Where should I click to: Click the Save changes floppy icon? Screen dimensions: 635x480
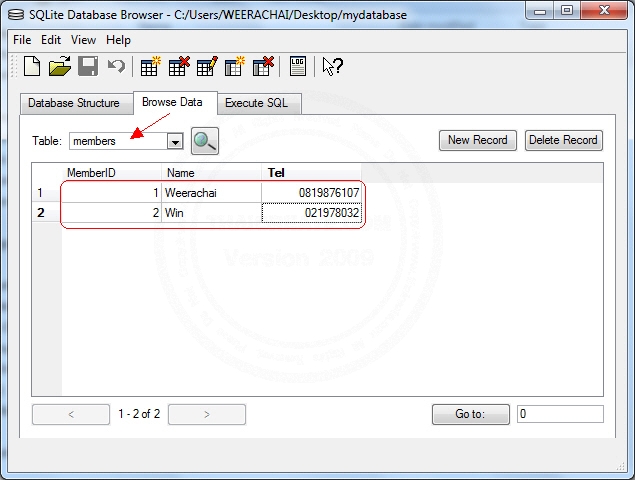tap(88, 66)
